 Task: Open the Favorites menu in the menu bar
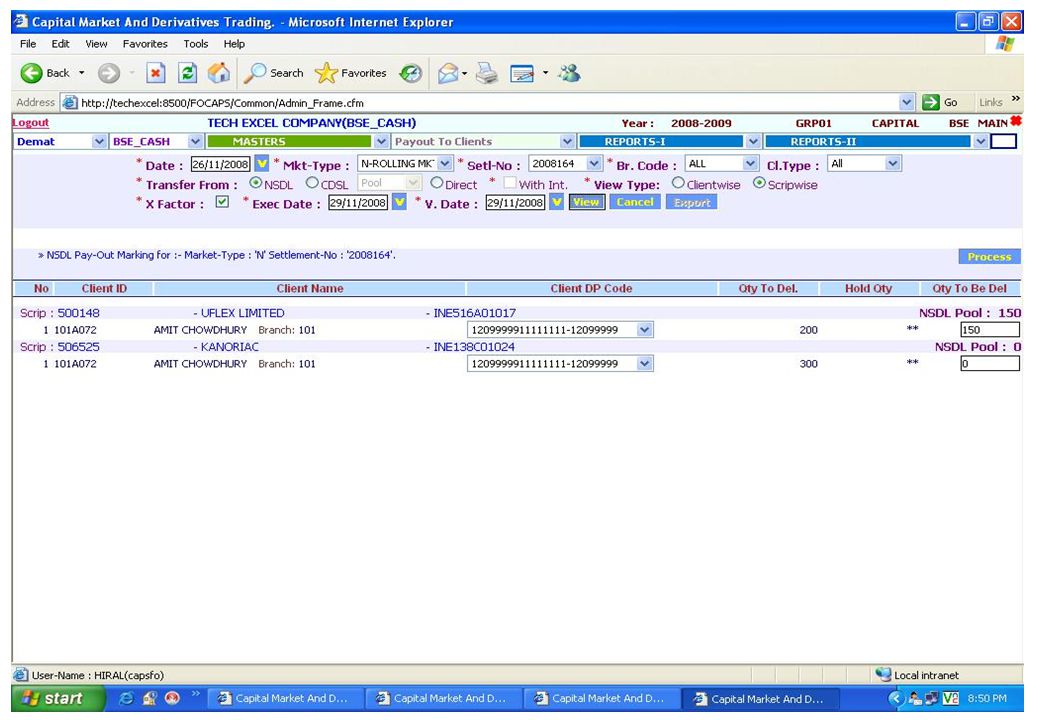click(x=145, y=44)
